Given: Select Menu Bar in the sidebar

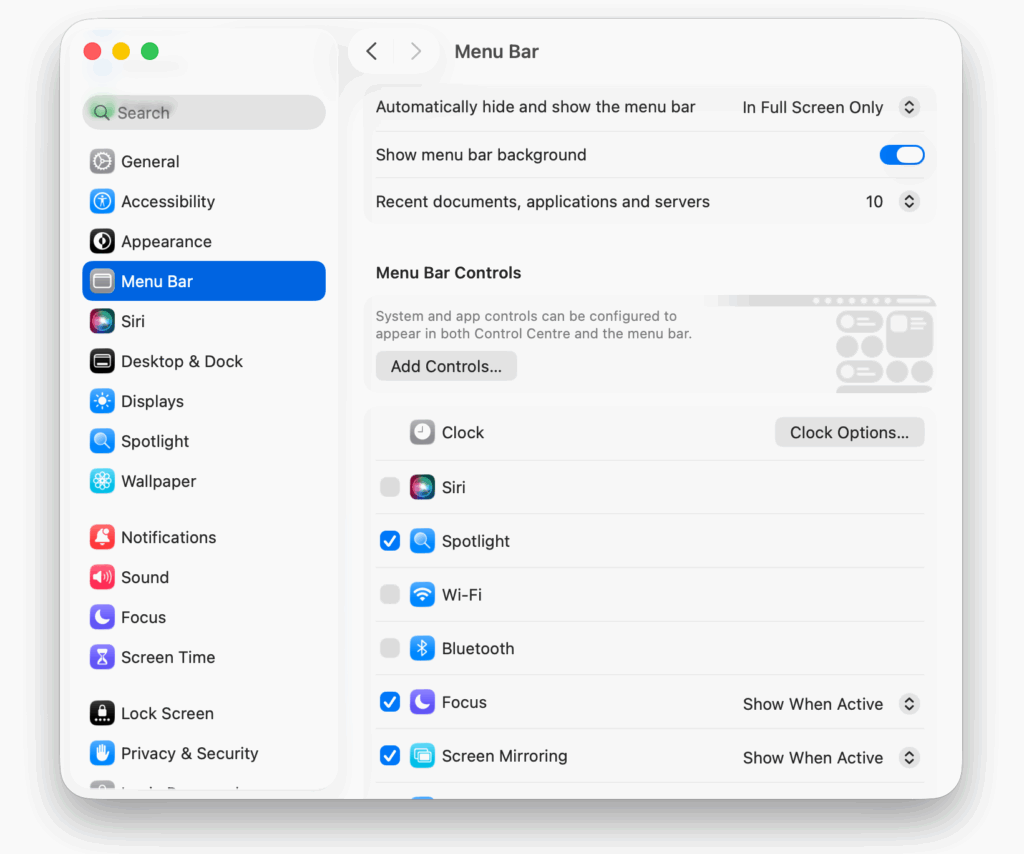Looking at the screenshot, I should tap(204, 281).
